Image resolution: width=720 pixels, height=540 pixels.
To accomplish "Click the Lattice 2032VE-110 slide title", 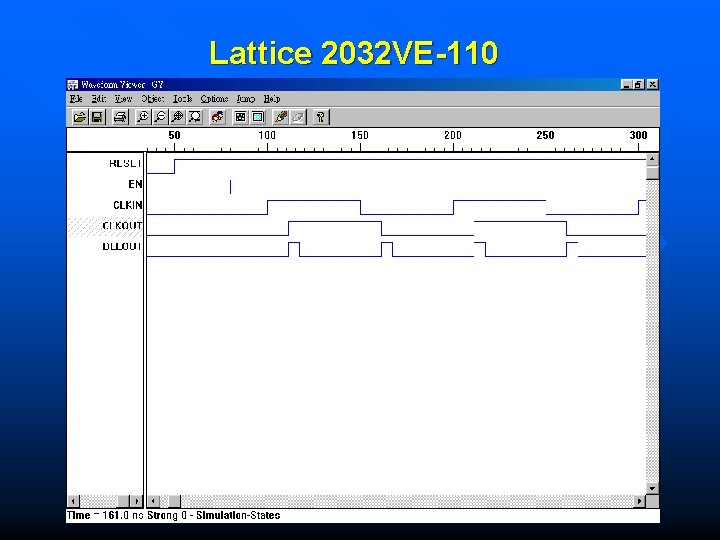I will [354, 52].
